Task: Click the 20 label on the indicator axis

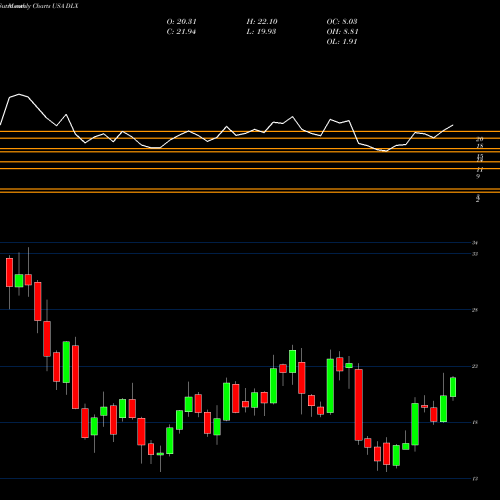Action: click(480, 139)
